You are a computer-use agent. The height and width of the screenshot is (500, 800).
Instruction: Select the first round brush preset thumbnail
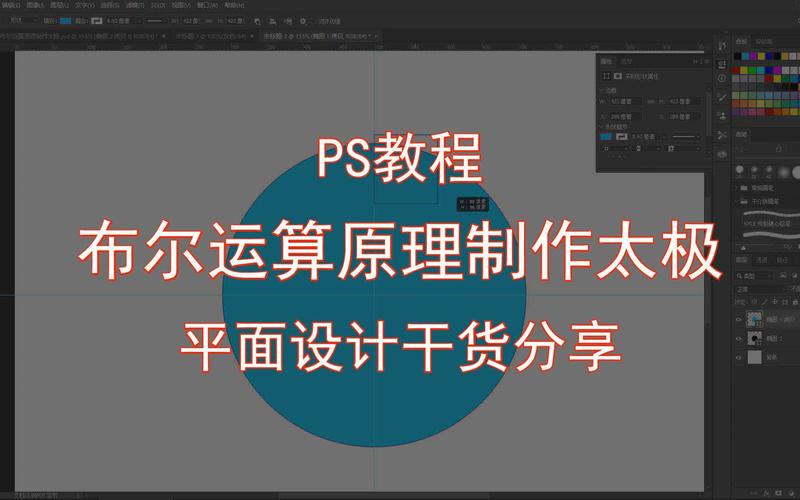coord(739,169)
